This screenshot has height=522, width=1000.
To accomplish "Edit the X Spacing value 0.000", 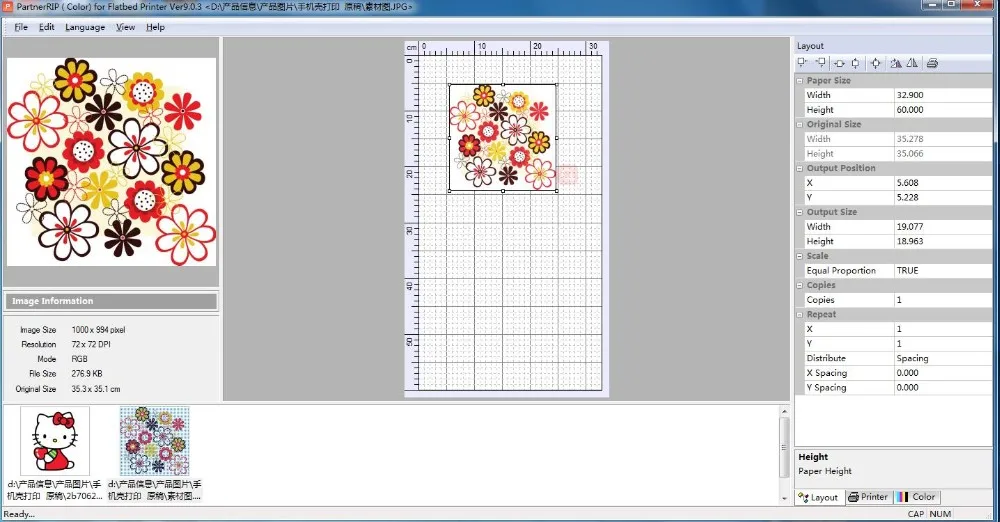I will tap(943, 373).
